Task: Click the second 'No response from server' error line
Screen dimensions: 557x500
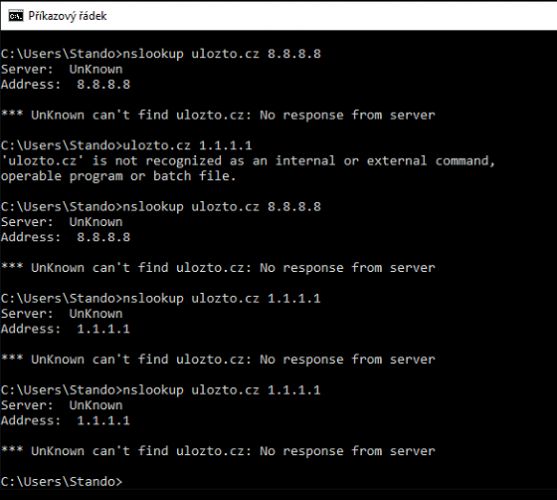Action: (218, 268)
